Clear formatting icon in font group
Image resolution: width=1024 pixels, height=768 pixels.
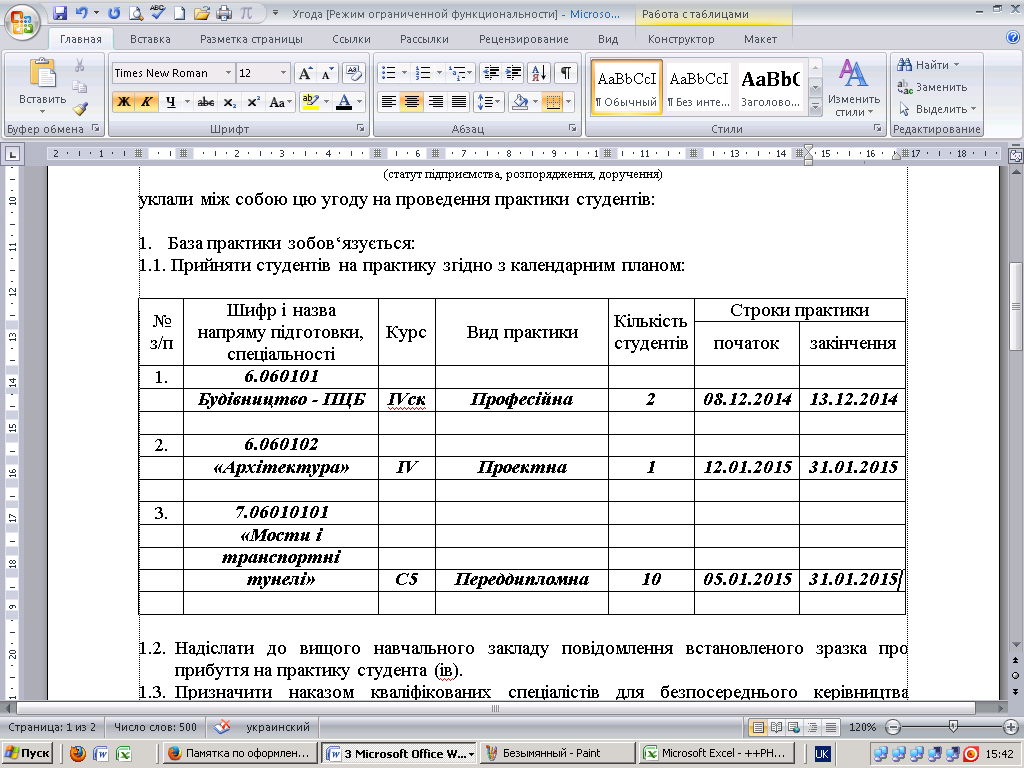(x=353, y=73)
